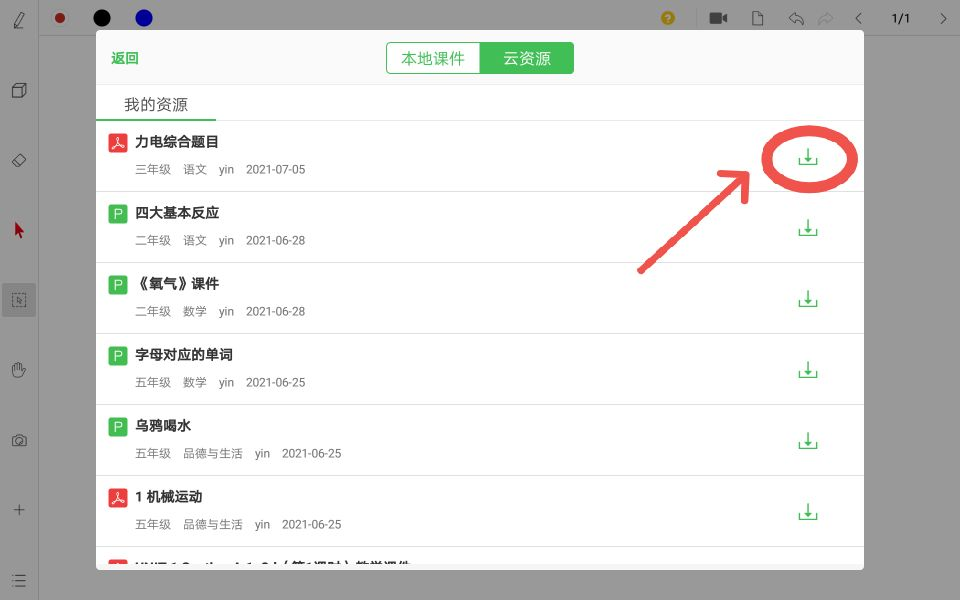Open the 字母对应的单词 resource title
Screen dimensions: 960x600
pyautogui.click(x=184, y=355)
